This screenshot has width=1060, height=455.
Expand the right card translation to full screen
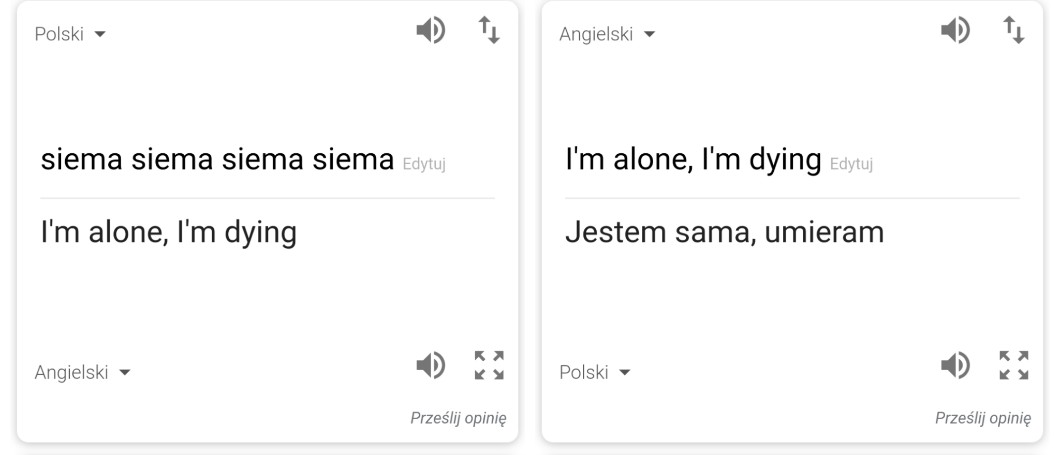pyautogui.click(x=1012, y=364)
